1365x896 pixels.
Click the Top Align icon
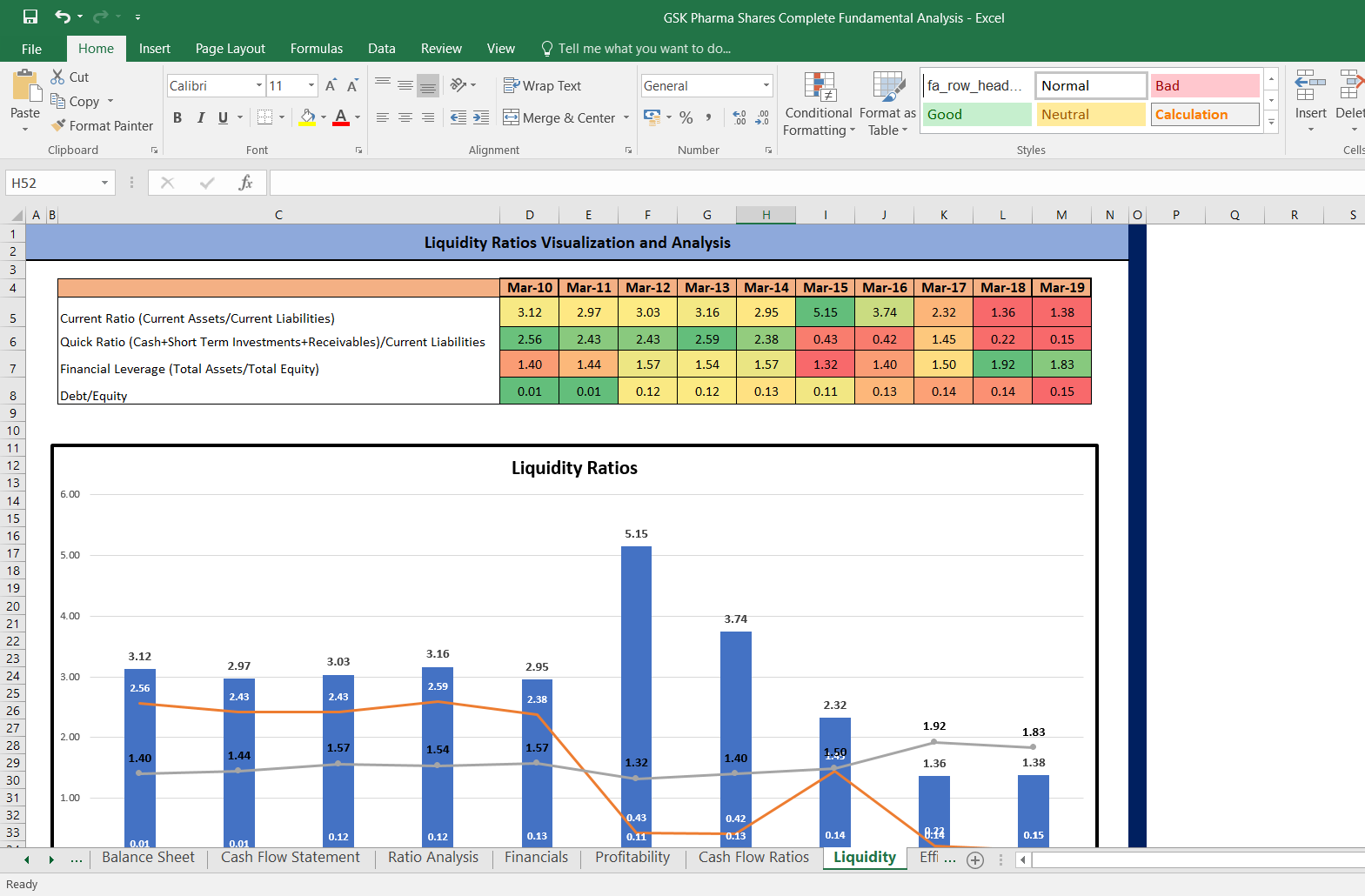(383, 84)
